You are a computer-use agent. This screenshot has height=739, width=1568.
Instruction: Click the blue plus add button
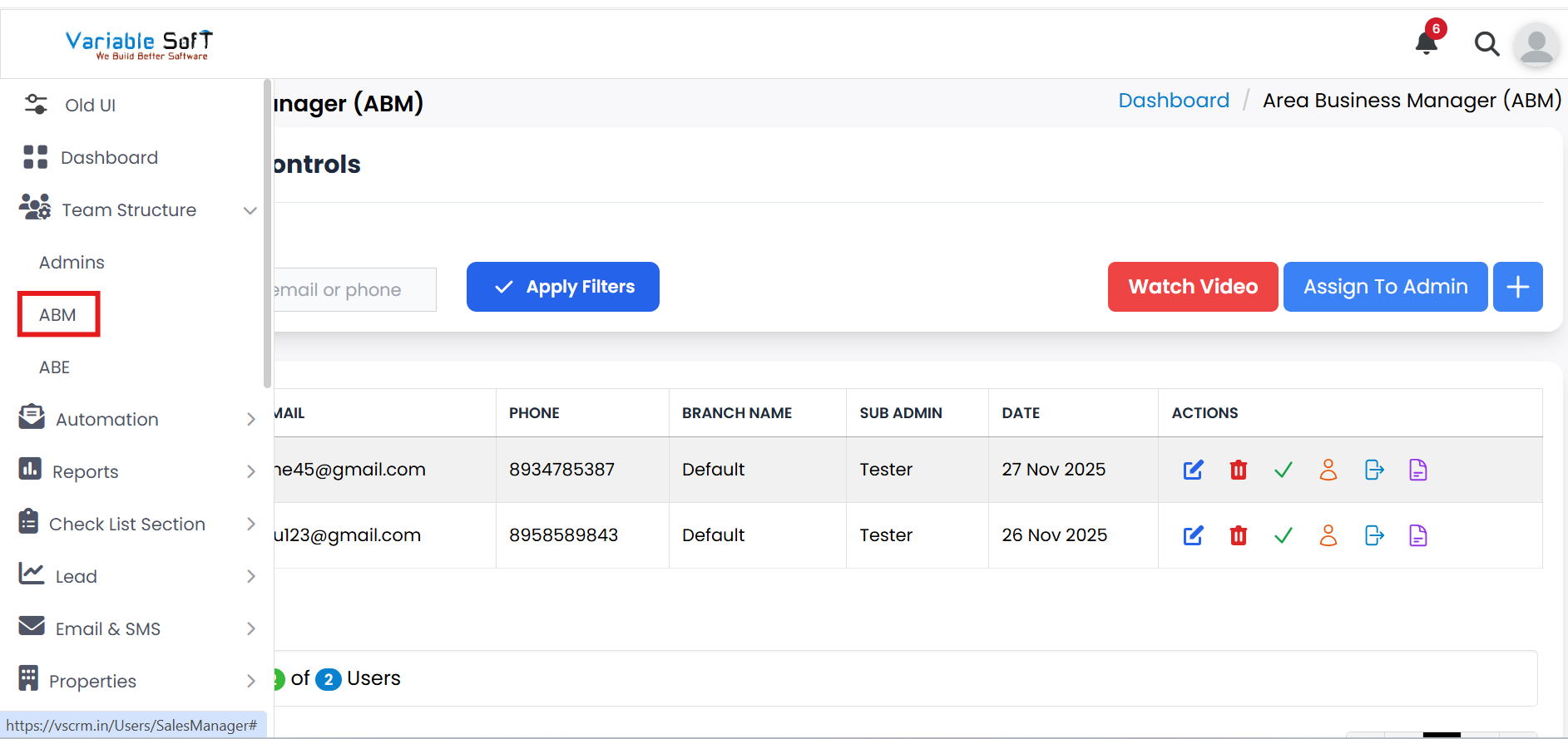1517,287
